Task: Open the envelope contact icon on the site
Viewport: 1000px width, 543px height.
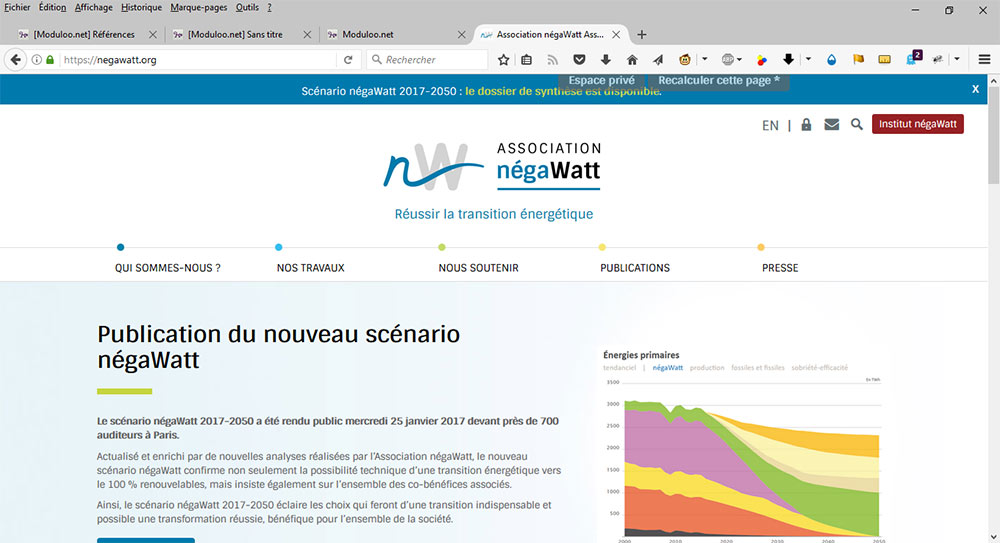Action: point(832,124)
